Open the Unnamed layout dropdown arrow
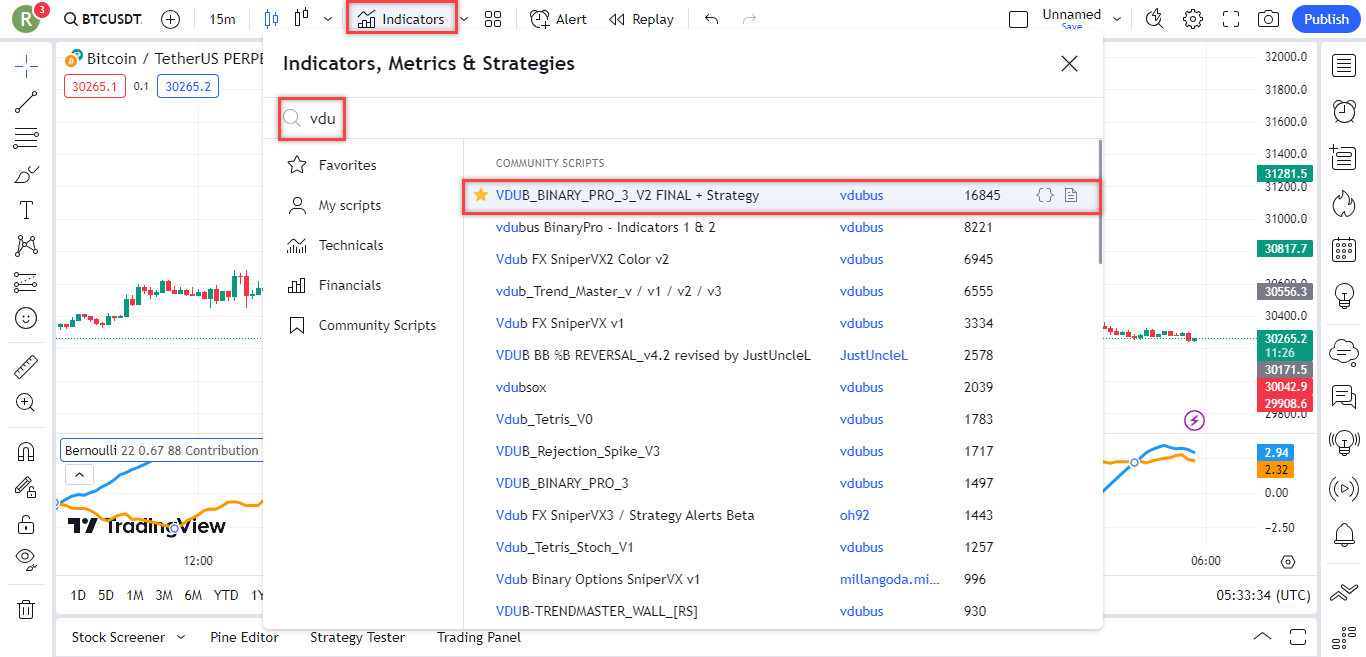 [x=1117, y=19]
